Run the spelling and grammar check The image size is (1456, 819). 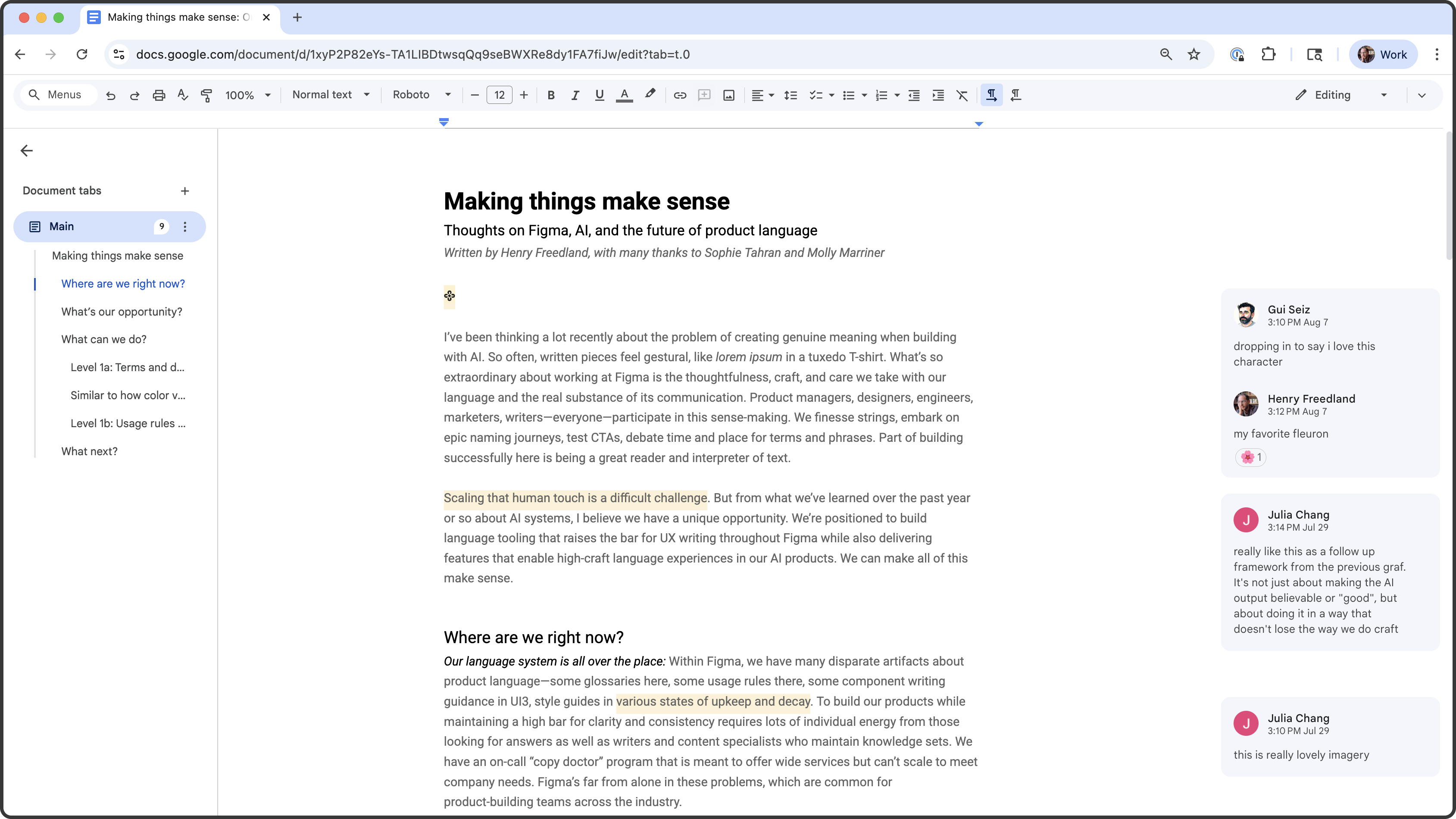[x=182, y=95]
